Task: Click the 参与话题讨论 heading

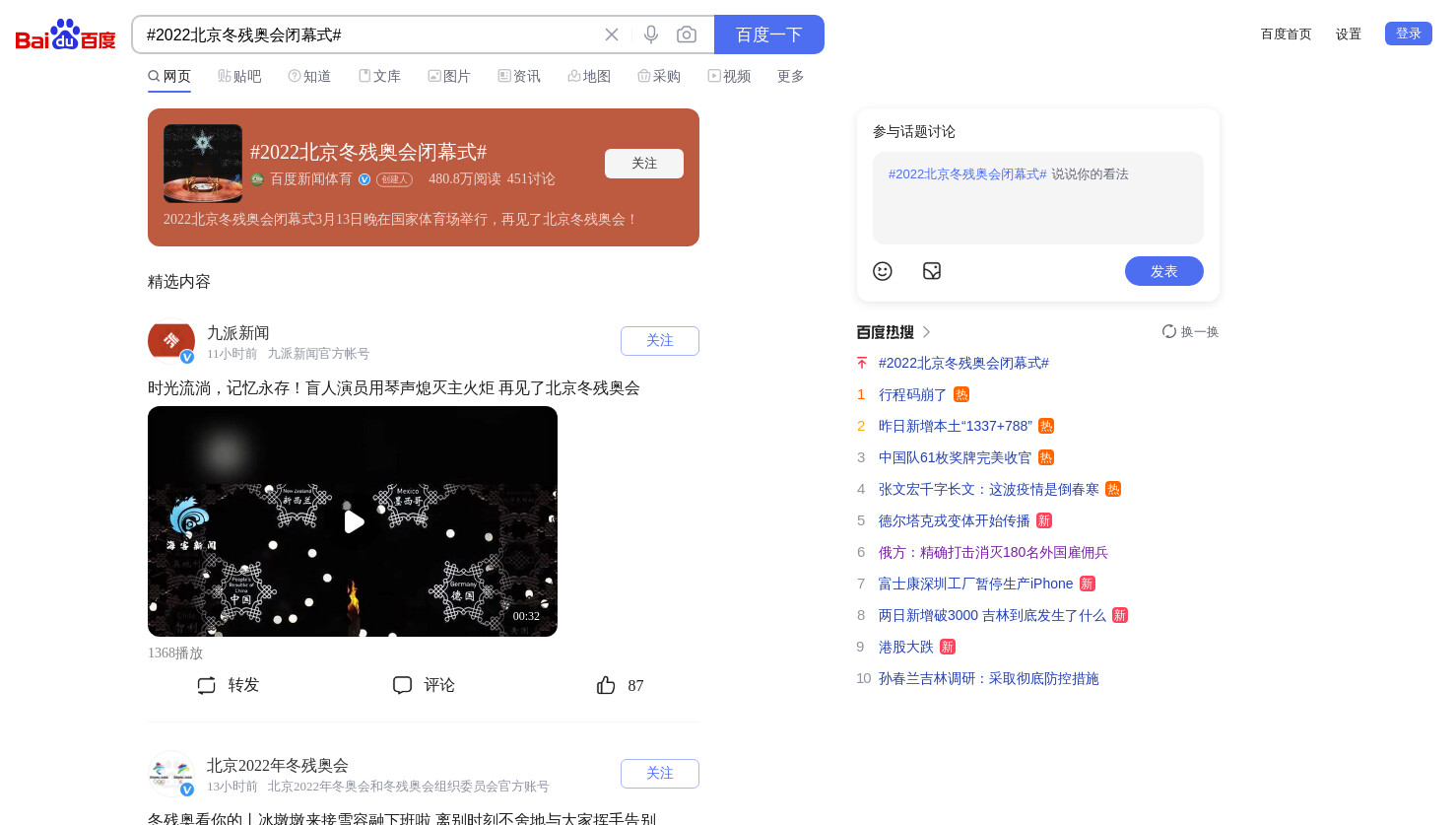Action: coord(914,131)
